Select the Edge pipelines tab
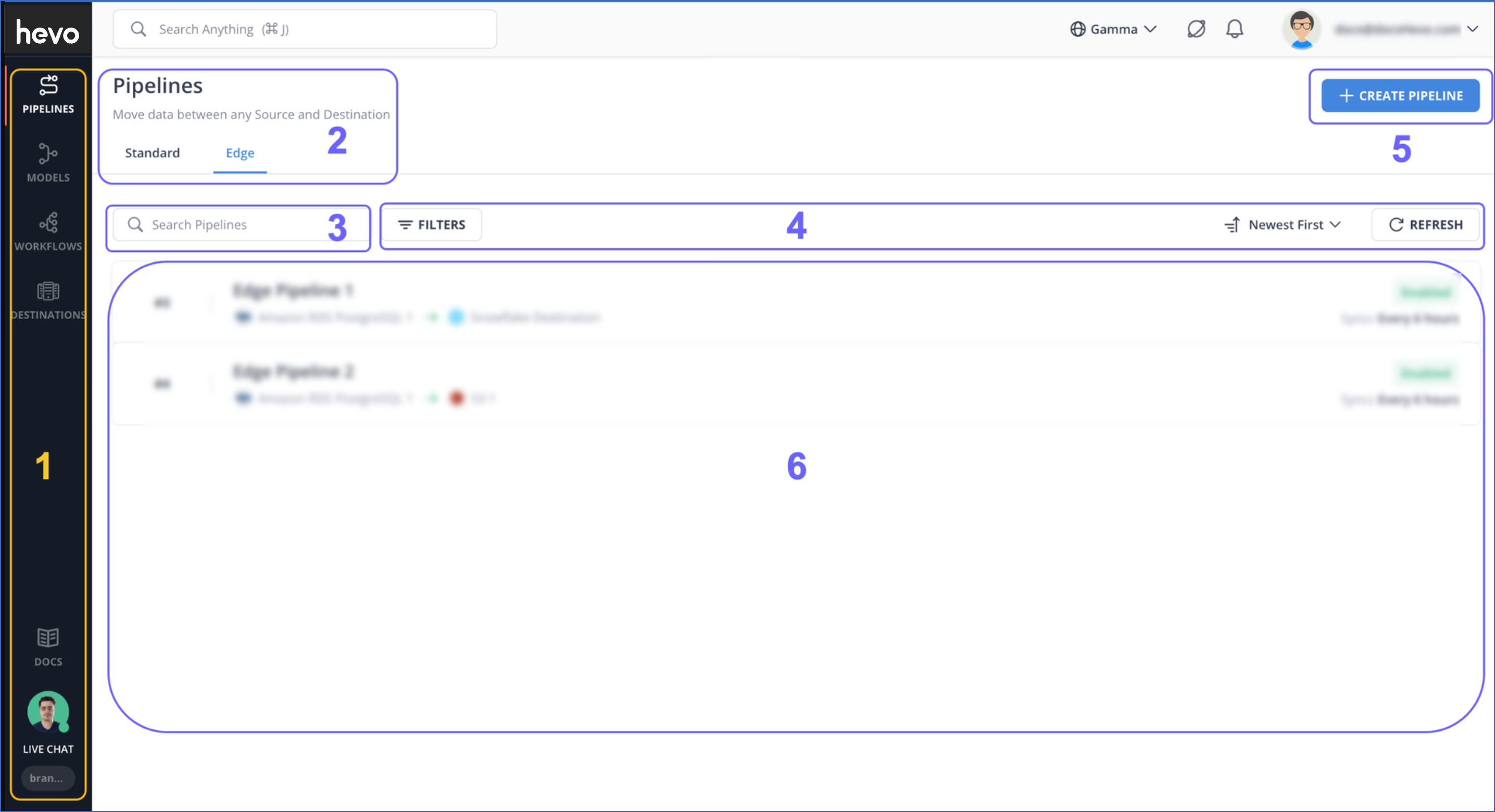Image resolution: width=1495 pixels, height=812 pixels. coord(239,153)
